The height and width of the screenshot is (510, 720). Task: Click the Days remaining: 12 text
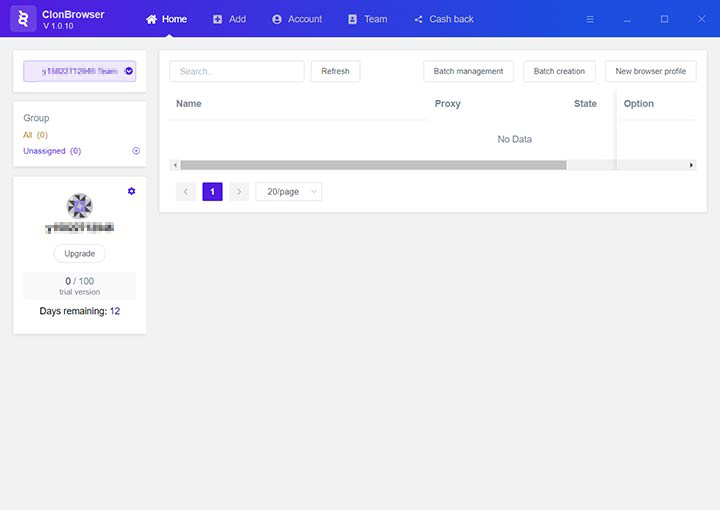point(79,311)
